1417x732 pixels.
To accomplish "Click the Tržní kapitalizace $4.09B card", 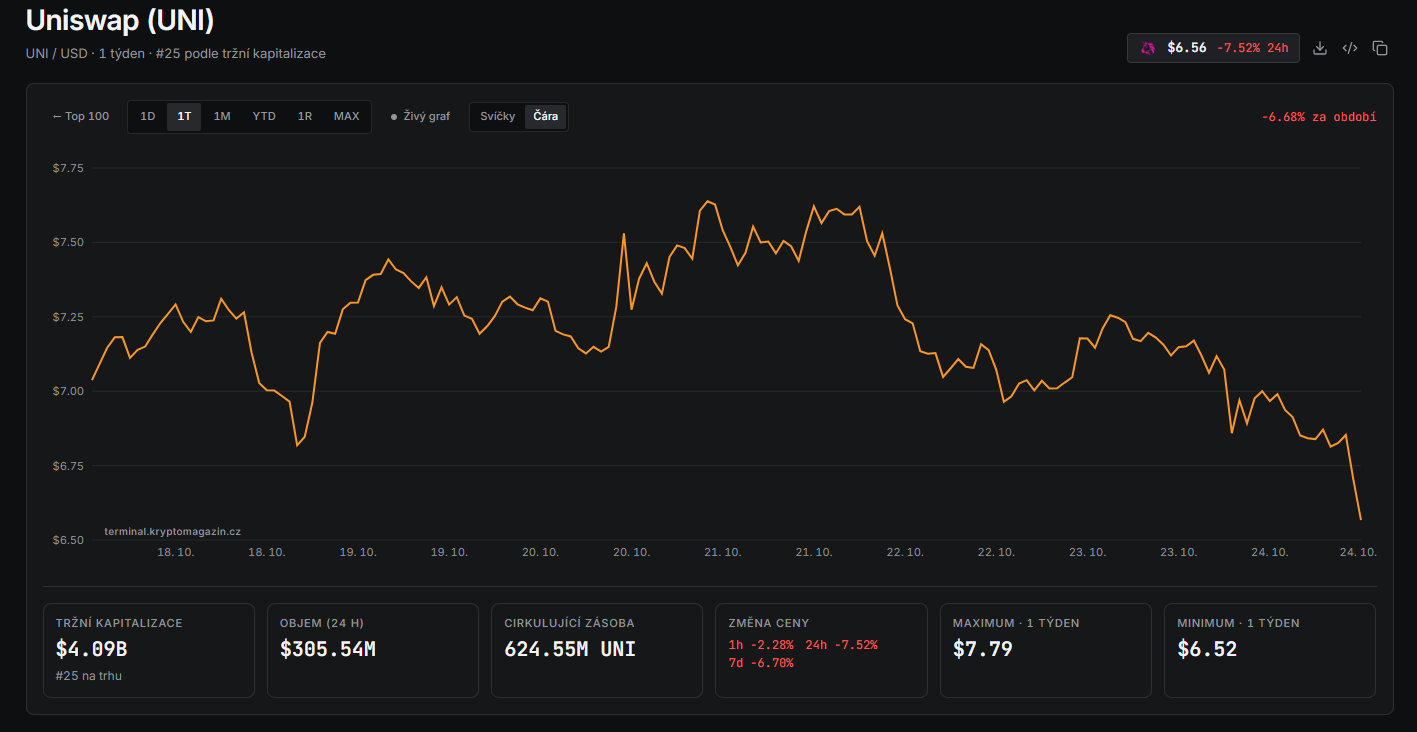I will pyautogui.click(x=149, y=650).
